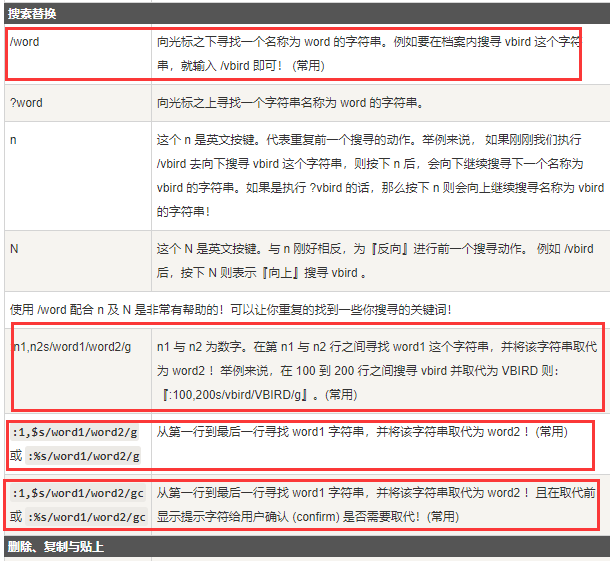Select the code :%s/word1/word2/gc
Viewport: 610px width, 561px height.
[x=86, y=517]
